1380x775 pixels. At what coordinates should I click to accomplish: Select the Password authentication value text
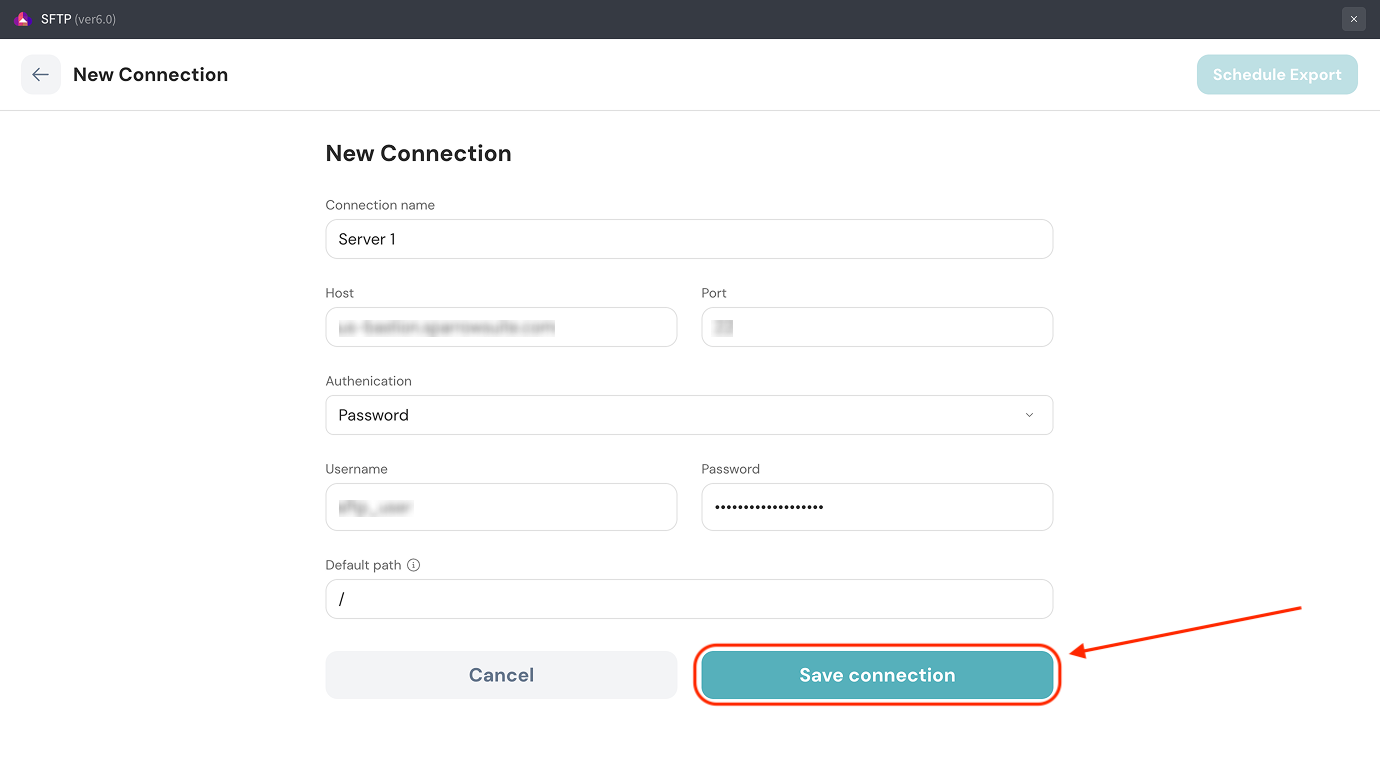374,415
